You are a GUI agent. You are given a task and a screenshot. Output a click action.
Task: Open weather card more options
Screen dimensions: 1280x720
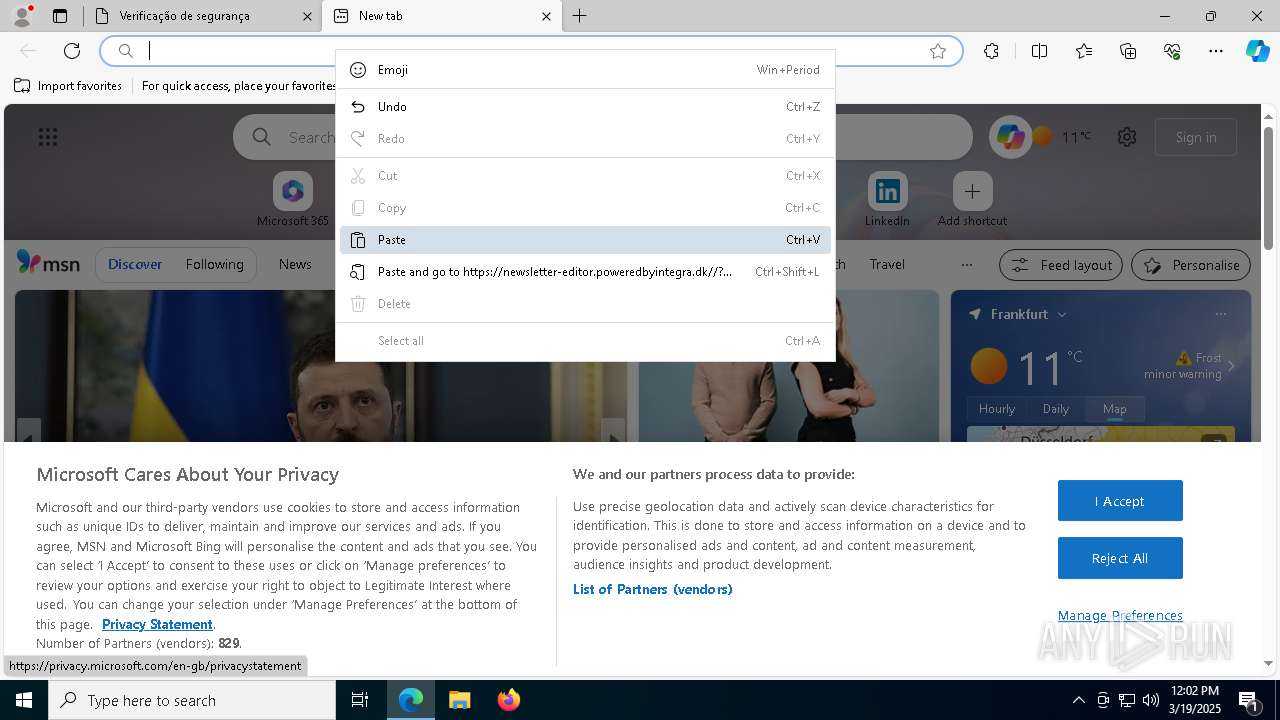click(1221, 314)
